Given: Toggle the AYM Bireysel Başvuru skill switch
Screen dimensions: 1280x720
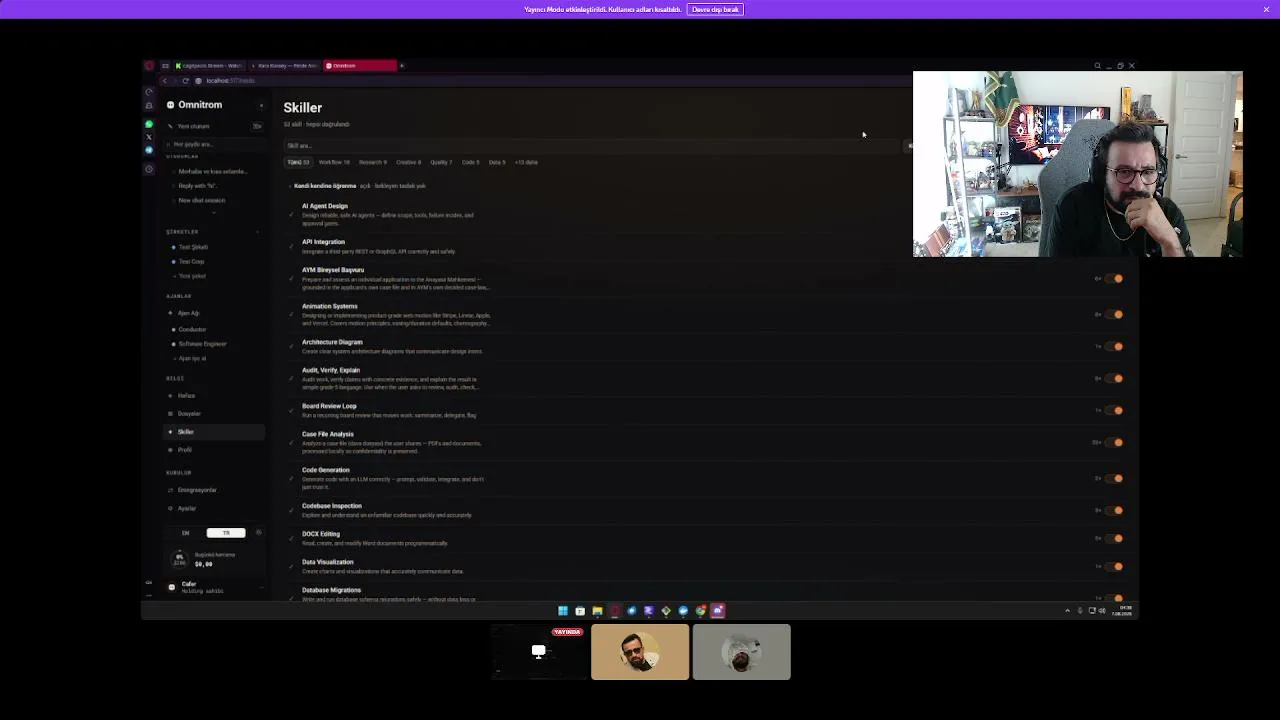Looking at the screenshot, I should (1115, 279).
